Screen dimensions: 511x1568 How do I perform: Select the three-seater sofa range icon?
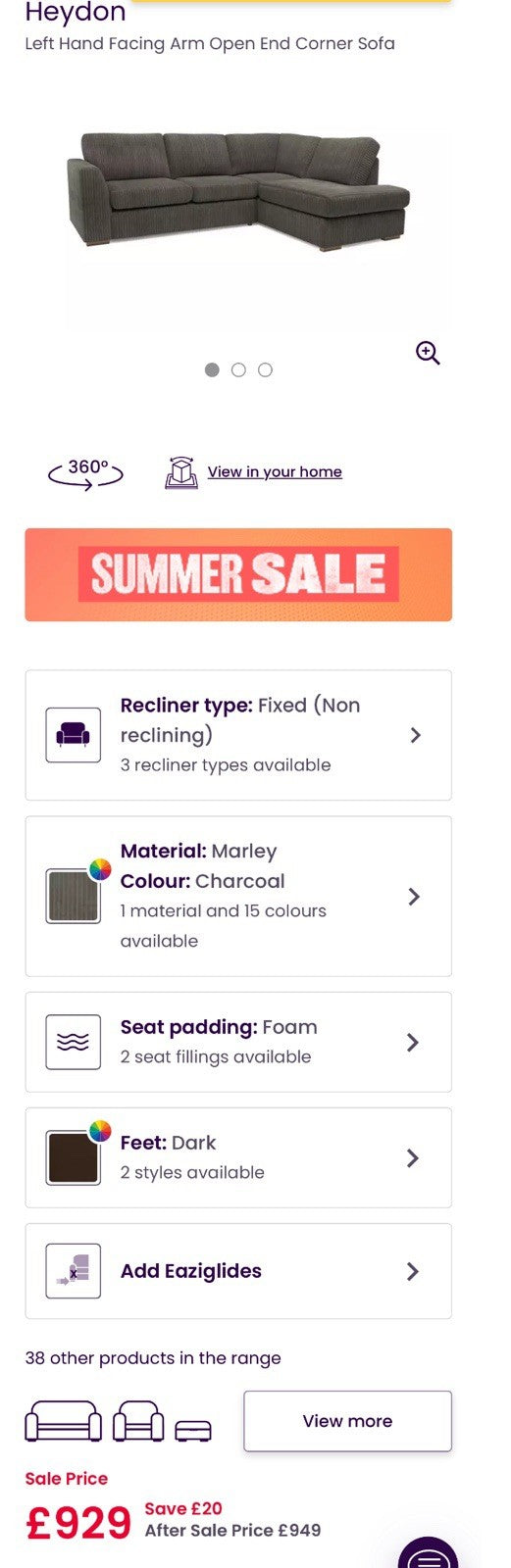(63, 1421)
